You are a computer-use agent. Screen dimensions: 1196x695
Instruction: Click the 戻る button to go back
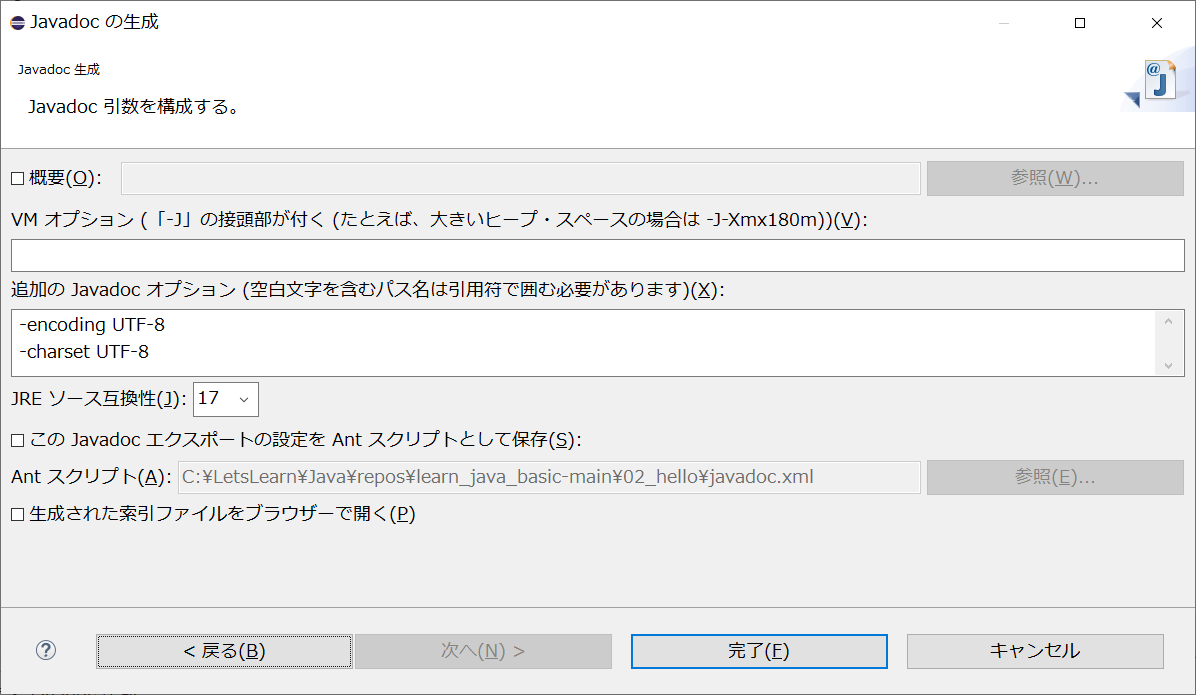pos(223,651)
